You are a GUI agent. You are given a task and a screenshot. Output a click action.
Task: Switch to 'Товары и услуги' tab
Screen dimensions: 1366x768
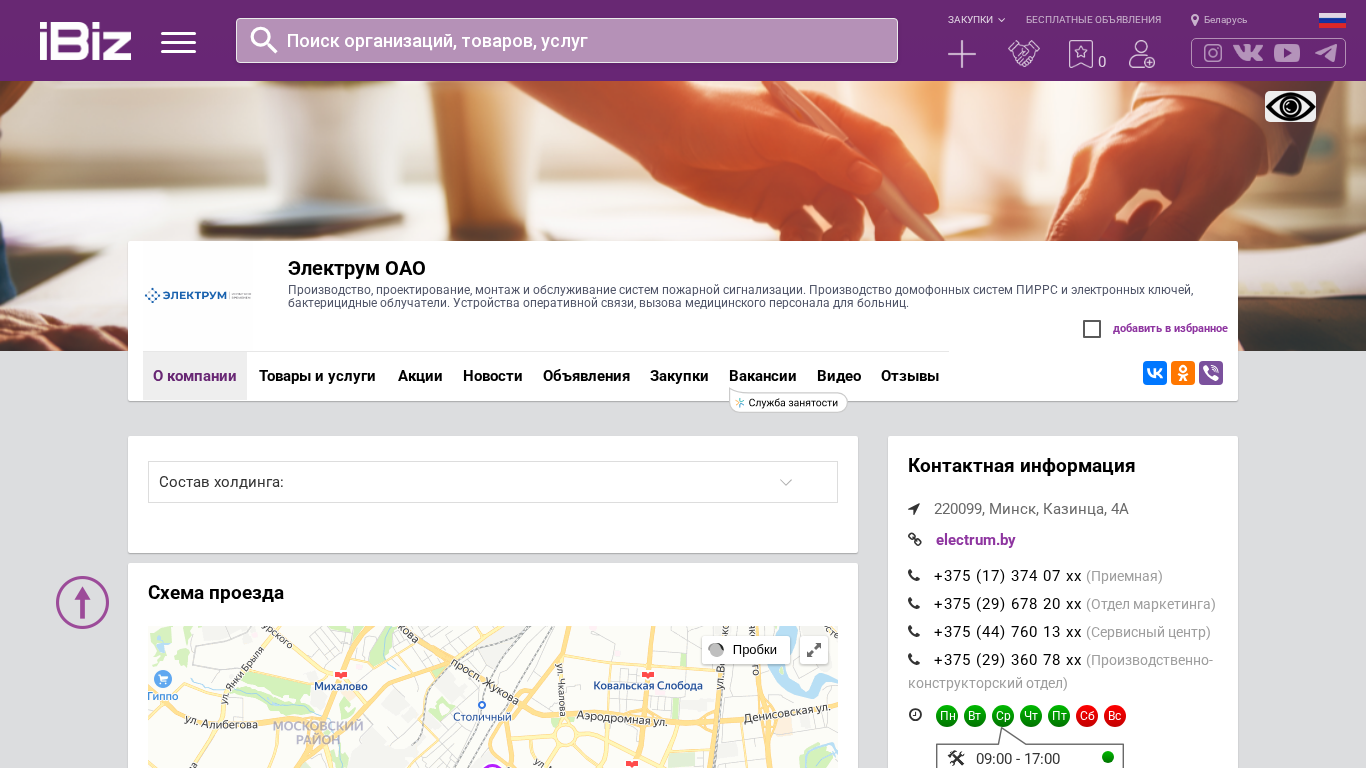coord(317,376)
